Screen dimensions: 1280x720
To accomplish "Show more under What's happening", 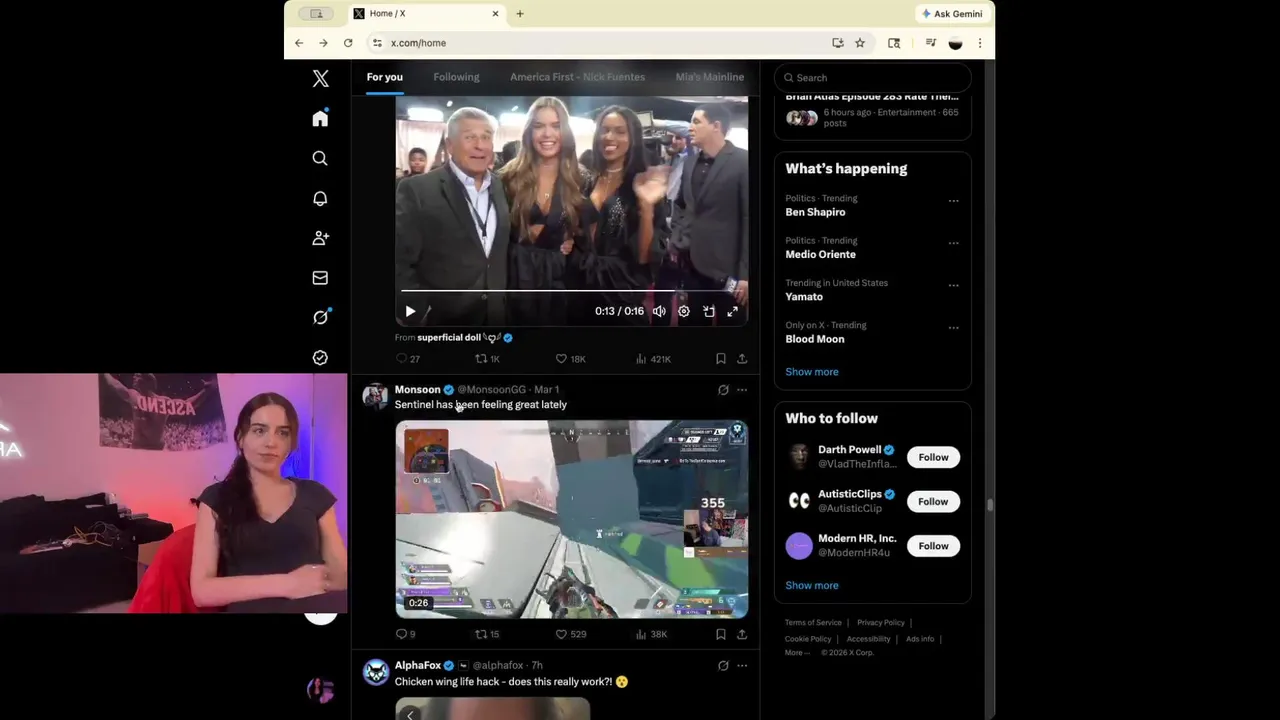I will (812, 372).
